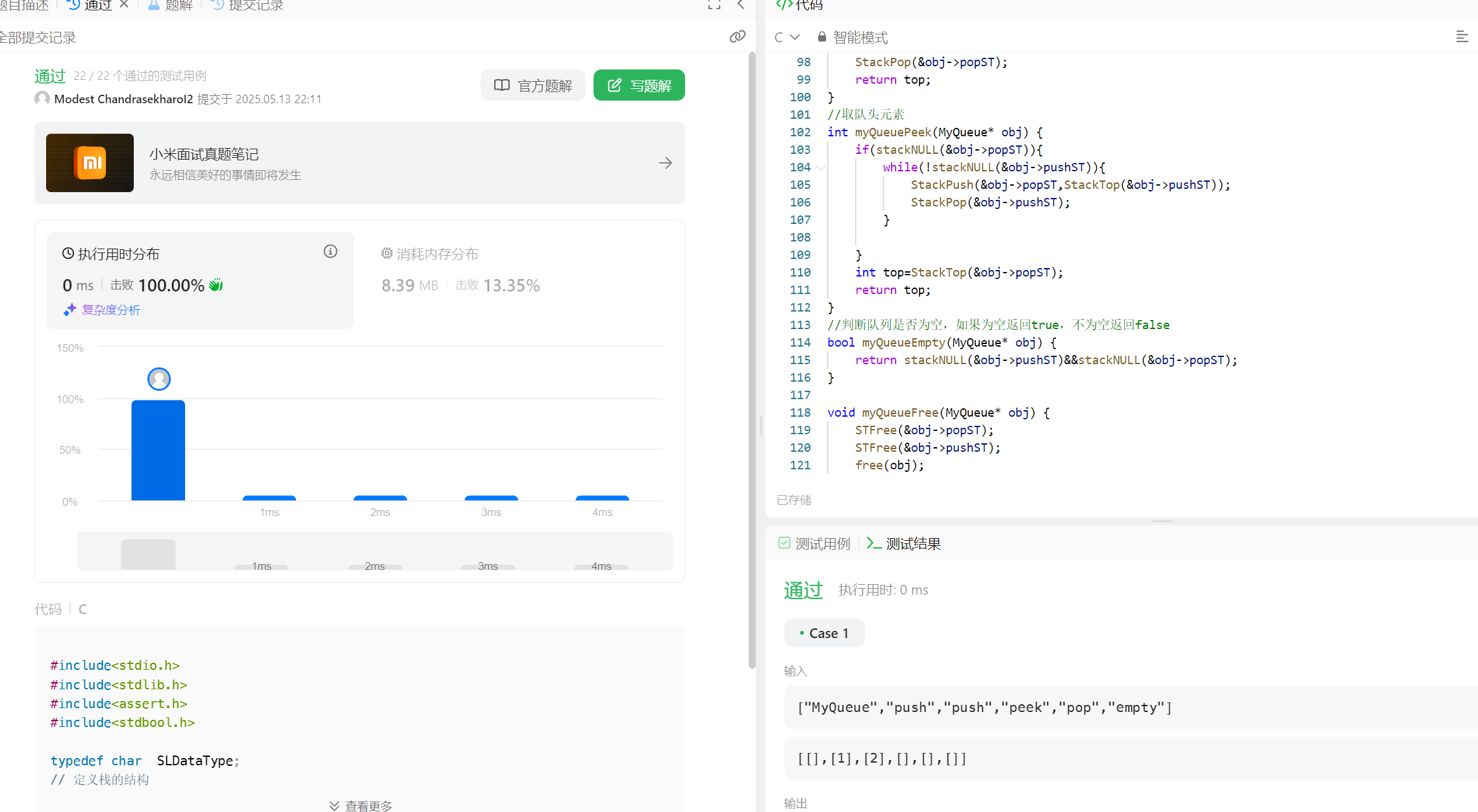Click the fullscreen expand icon
1478x812 pixels.
(x=714, y=5)
